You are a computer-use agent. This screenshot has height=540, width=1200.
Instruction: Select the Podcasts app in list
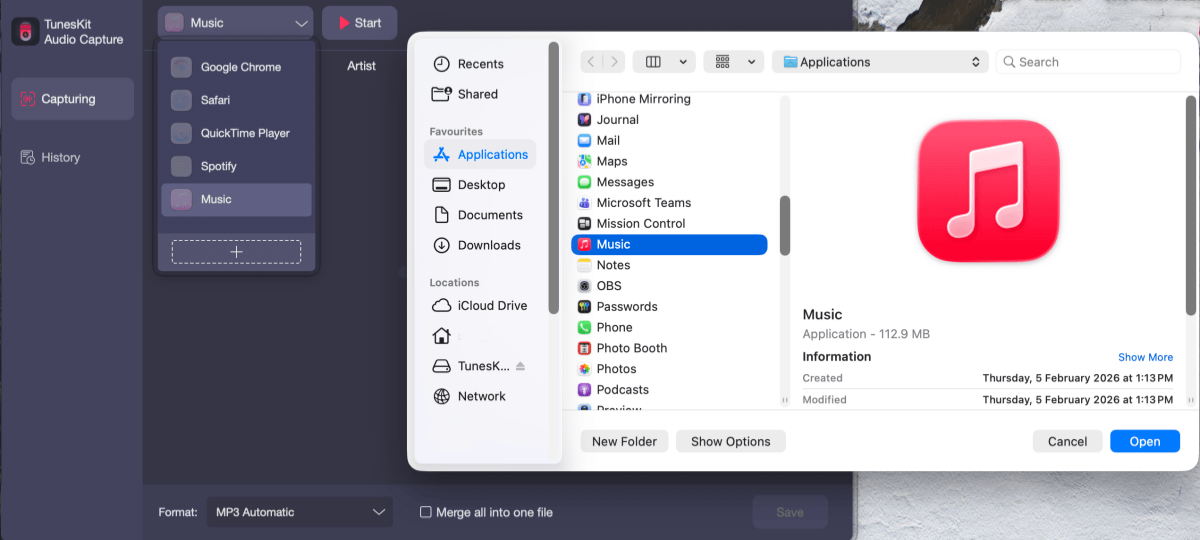669,390
